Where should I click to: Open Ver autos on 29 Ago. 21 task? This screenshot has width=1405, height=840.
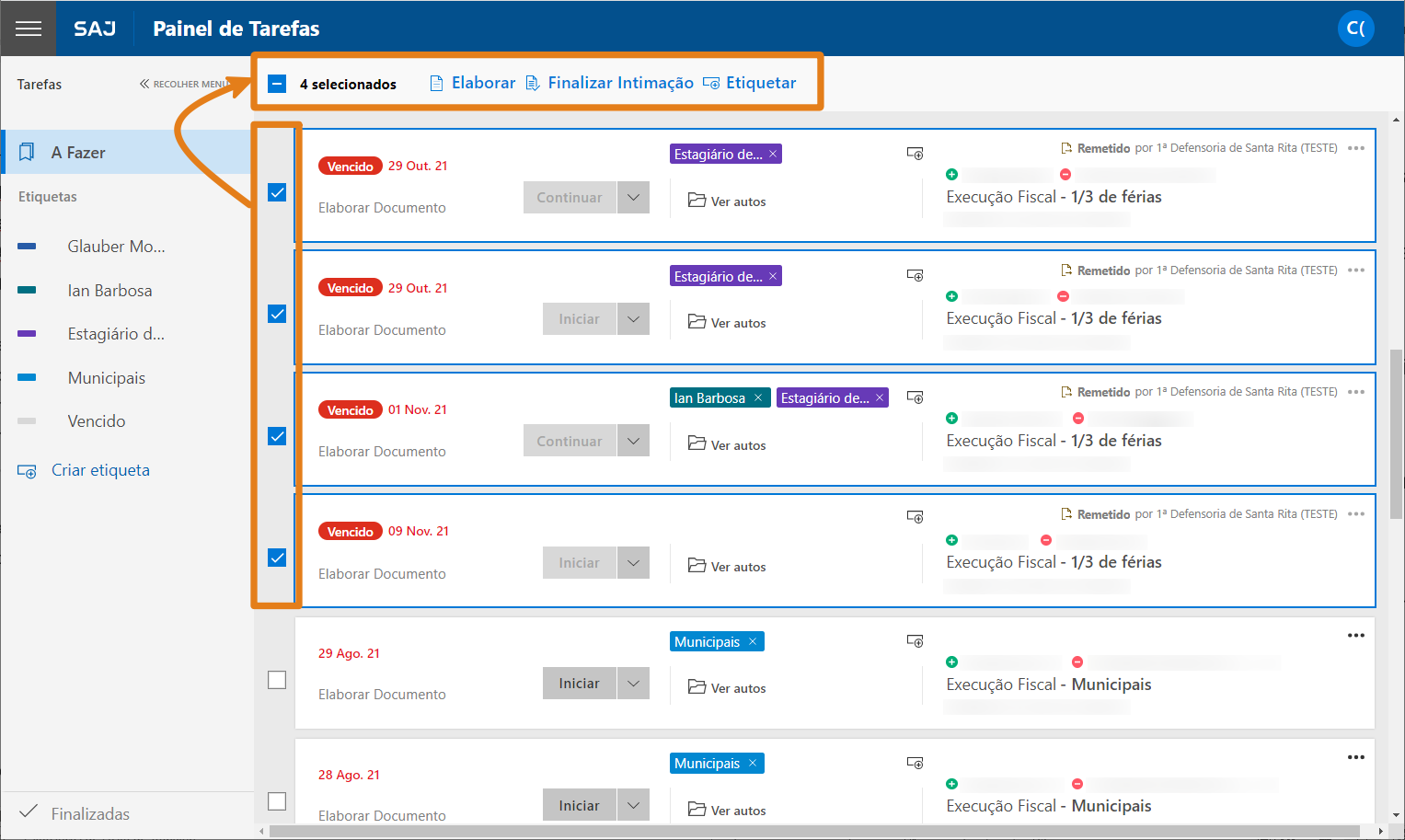click(727, 687)
